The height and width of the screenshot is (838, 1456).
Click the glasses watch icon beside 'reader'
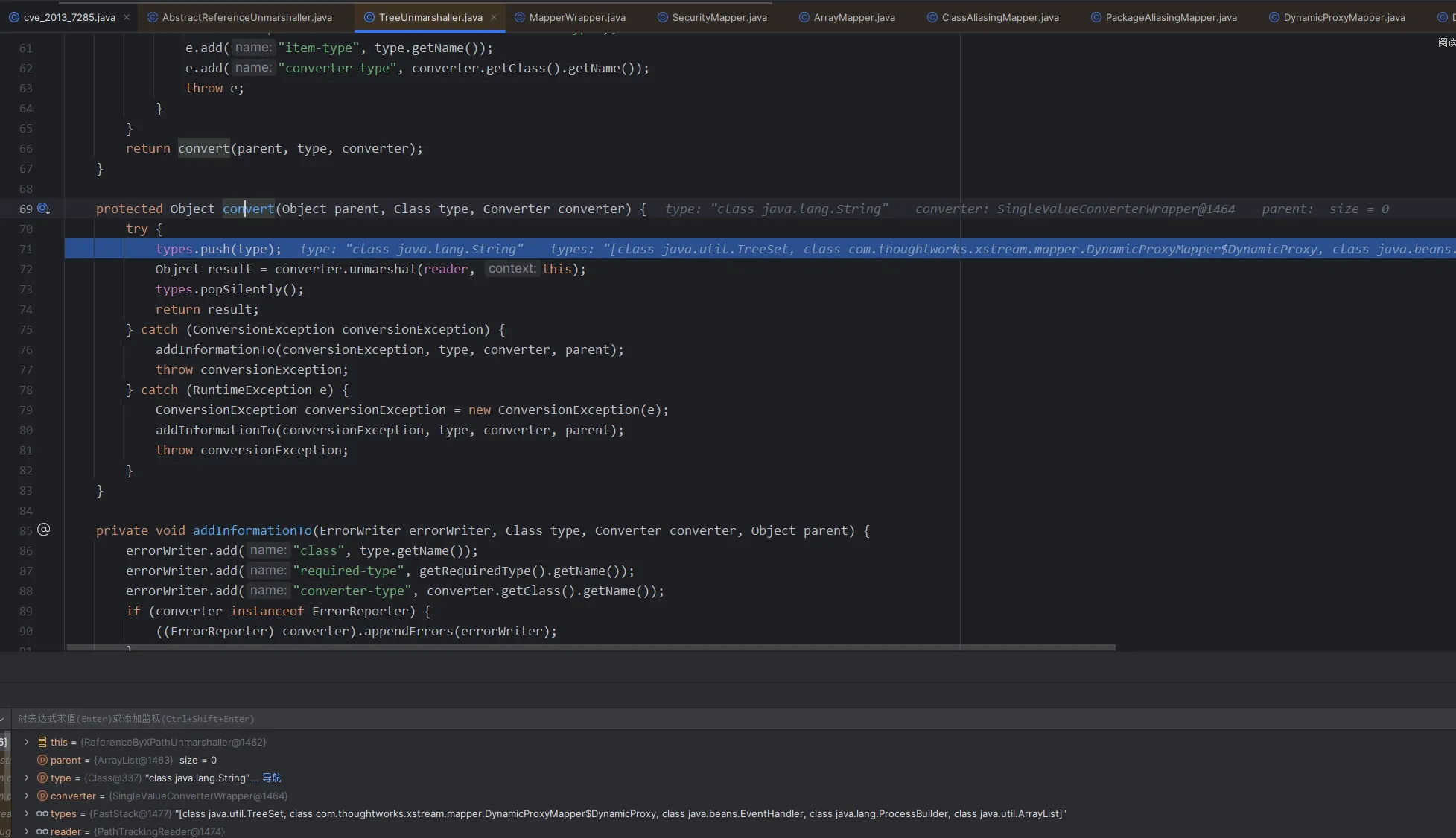(42, 831)
